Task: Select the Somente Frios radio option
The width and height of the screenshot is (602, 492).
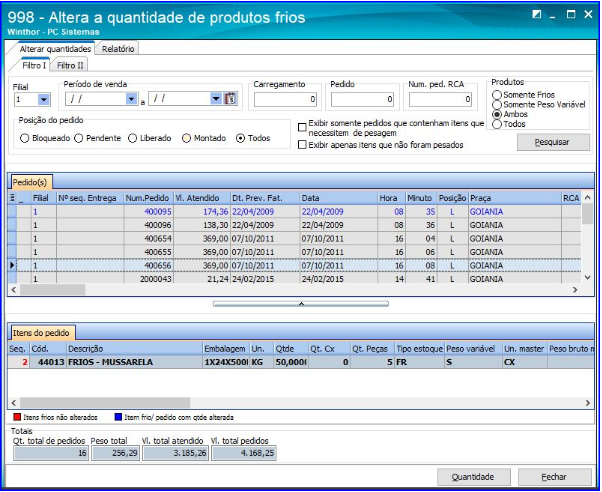Action: [497, 94]
